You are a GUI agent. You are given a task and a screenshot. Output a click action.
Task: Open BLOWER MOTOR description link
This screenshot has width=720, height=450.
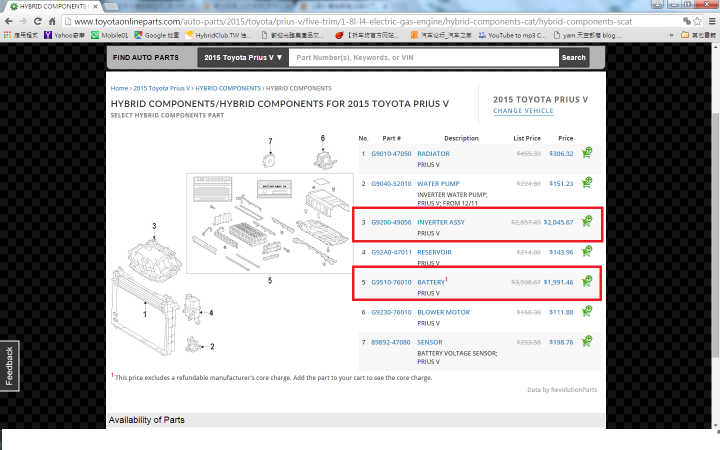444,312
